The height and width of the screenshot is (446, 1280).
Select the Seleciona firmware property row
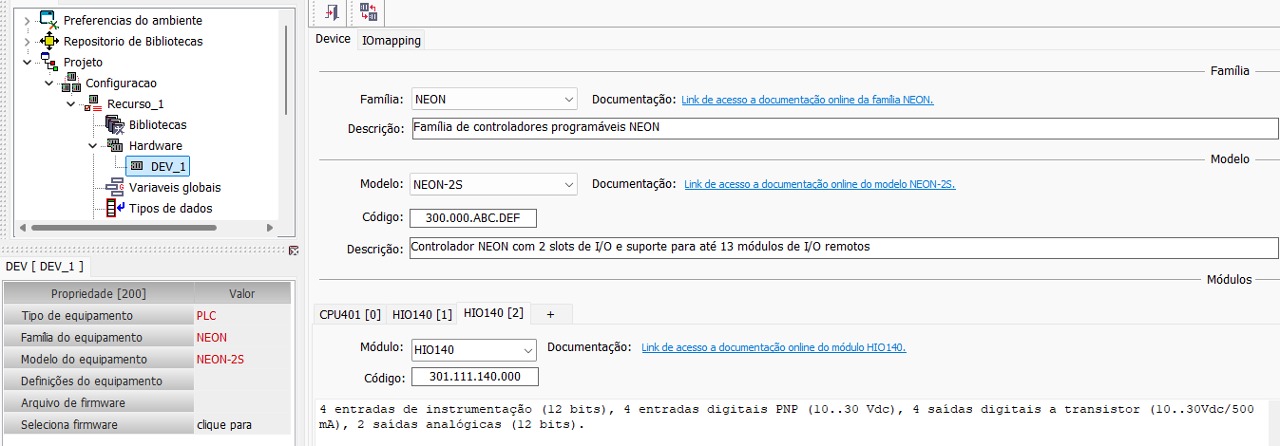[148, 425]
